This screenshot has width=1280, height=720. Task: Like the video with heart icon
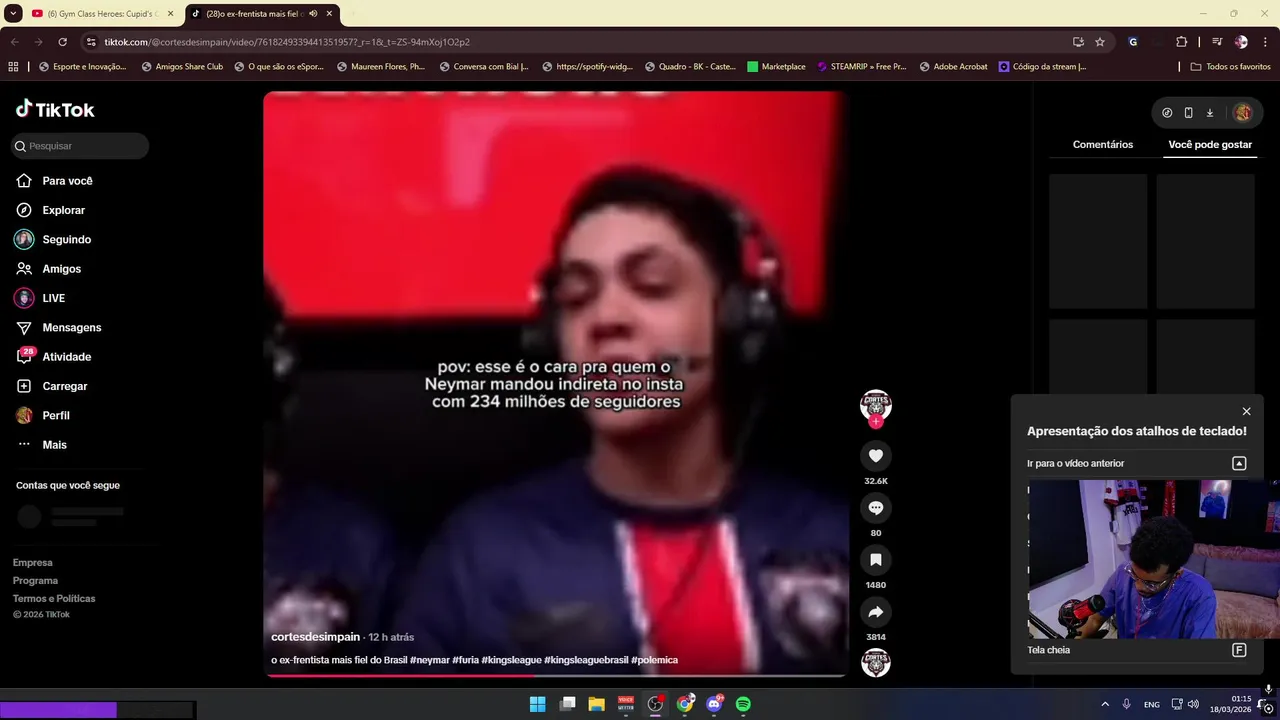coord(876,456)
